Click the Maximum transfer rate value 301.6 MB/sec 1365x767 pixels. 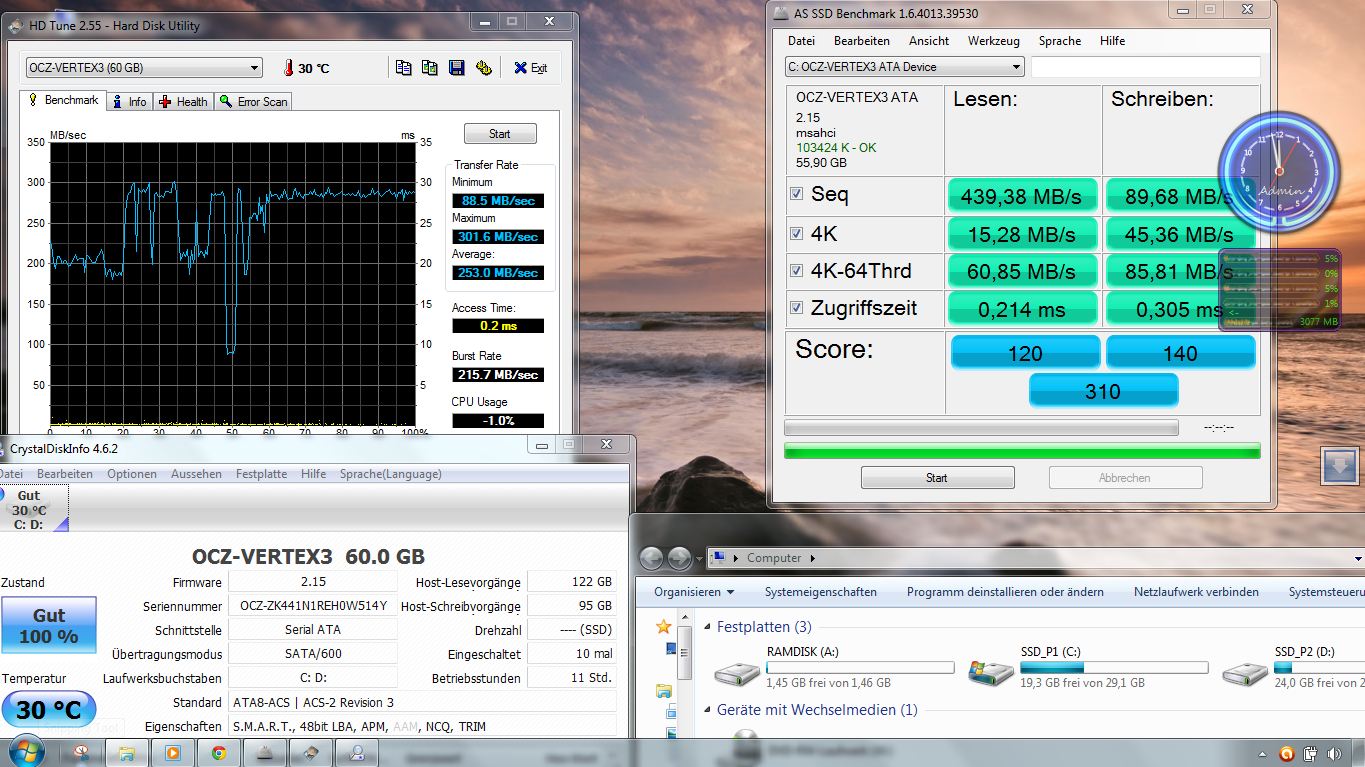pos(498,237)
